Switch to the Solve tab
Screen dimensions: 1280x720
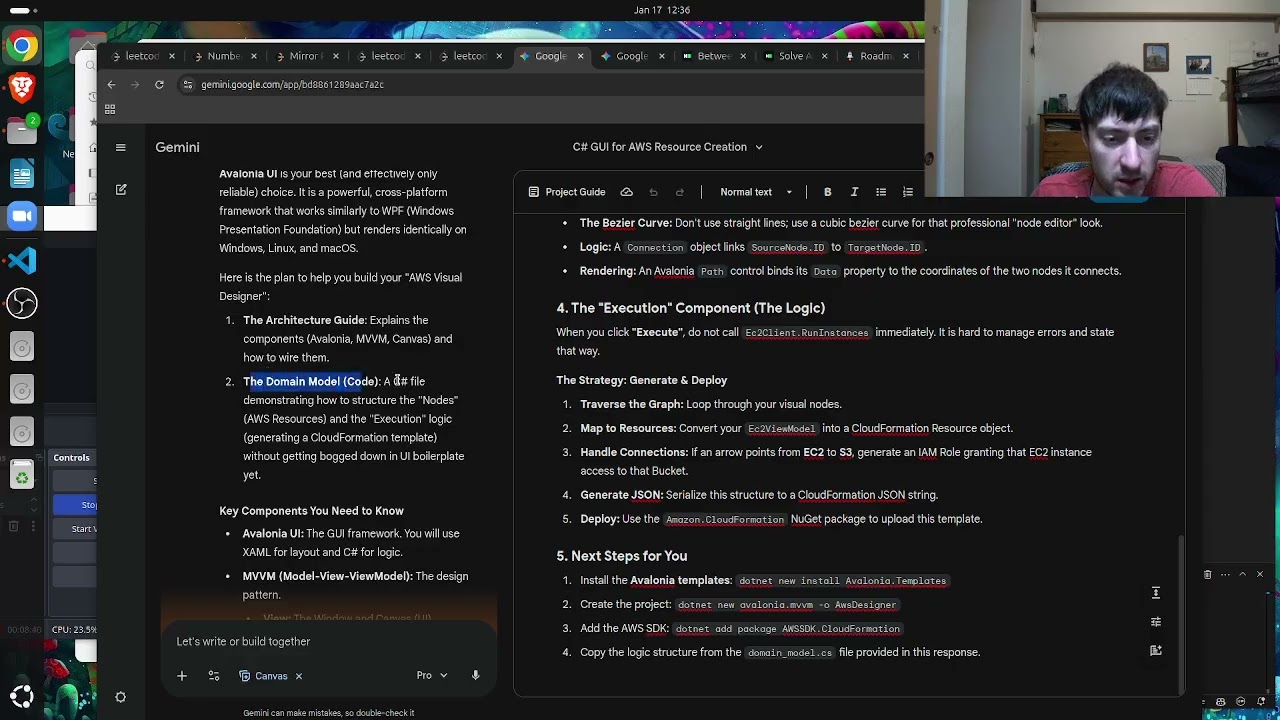(x=796, y=56)
